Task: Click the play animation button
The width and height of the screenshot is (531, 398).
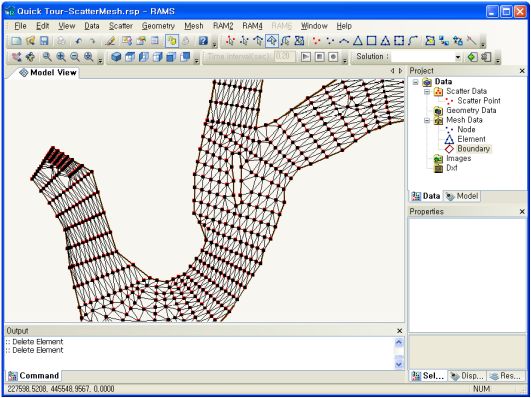Action: coord(306,57)
